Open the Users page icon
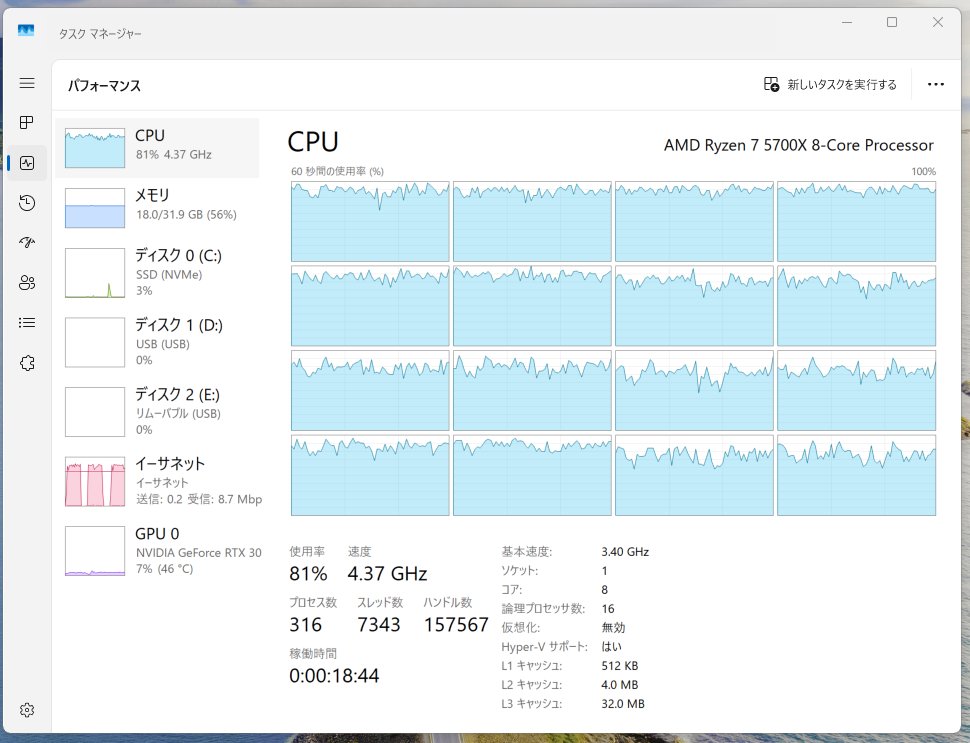This screenshot has width=970, height=743. 27,283
